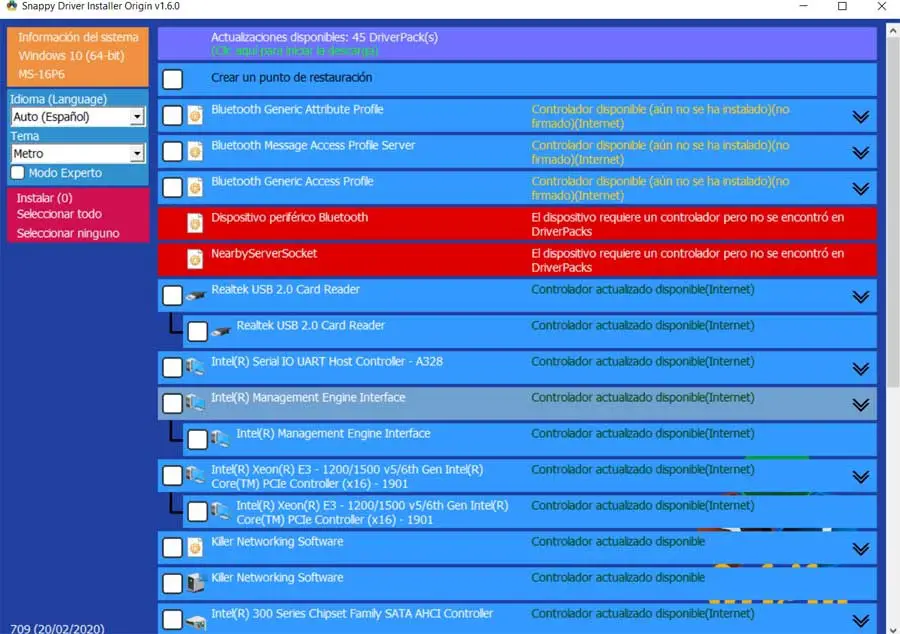
Task: Click NearbyServerSocket row name
Action: 264,254
